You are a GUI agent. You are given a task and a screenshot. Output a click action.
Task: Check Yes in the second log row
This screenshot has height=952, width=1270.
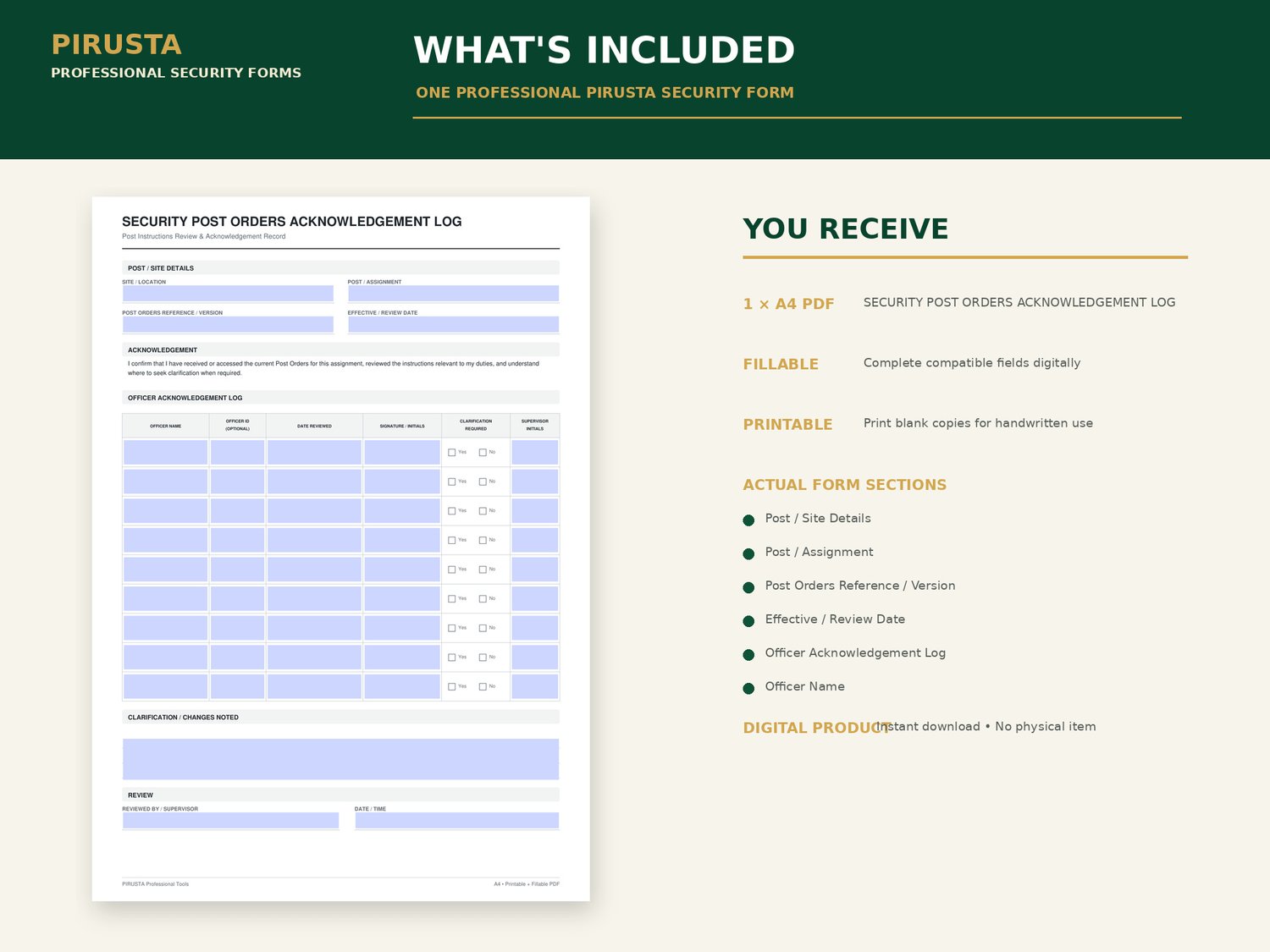[452, 482]
